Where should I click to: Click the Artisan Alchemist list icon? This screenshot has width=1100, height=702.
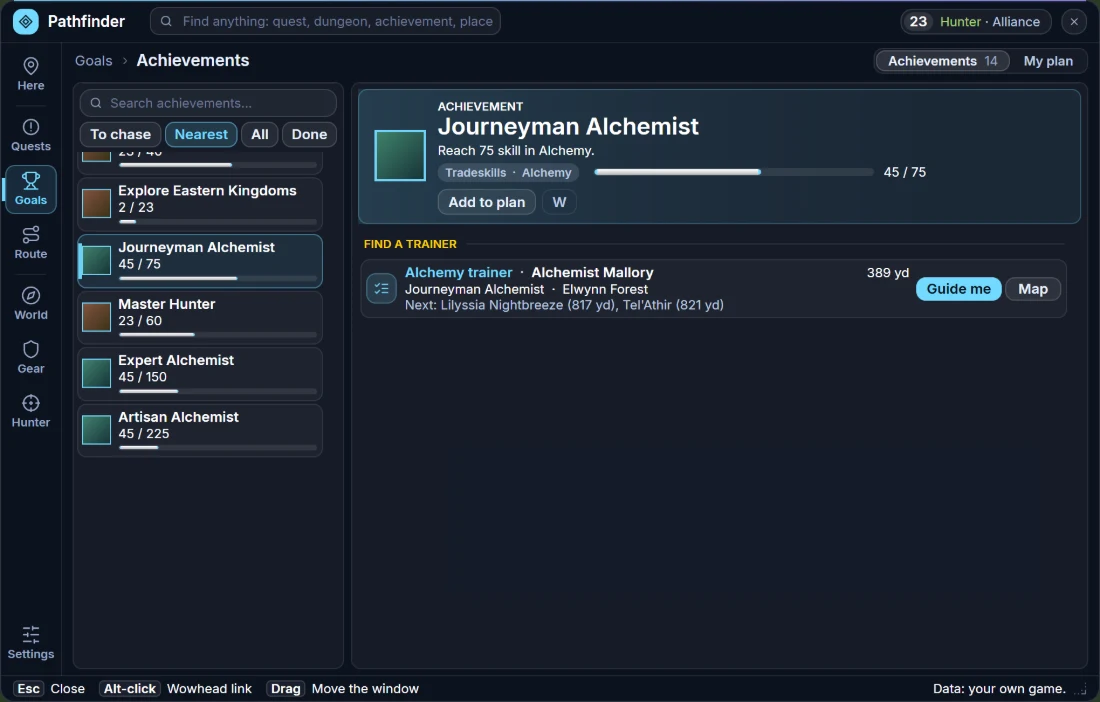coord(97,430)
